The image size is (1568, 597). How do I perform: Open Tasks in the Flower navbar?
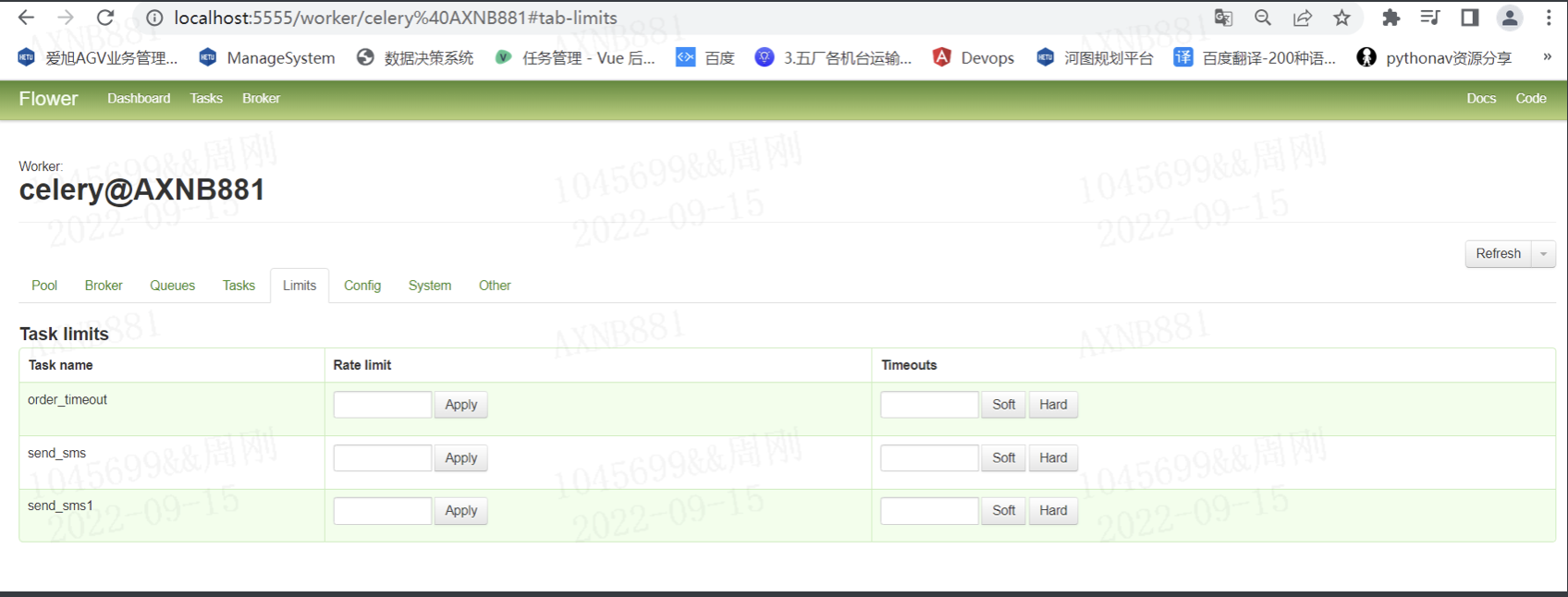pos(206,98)
